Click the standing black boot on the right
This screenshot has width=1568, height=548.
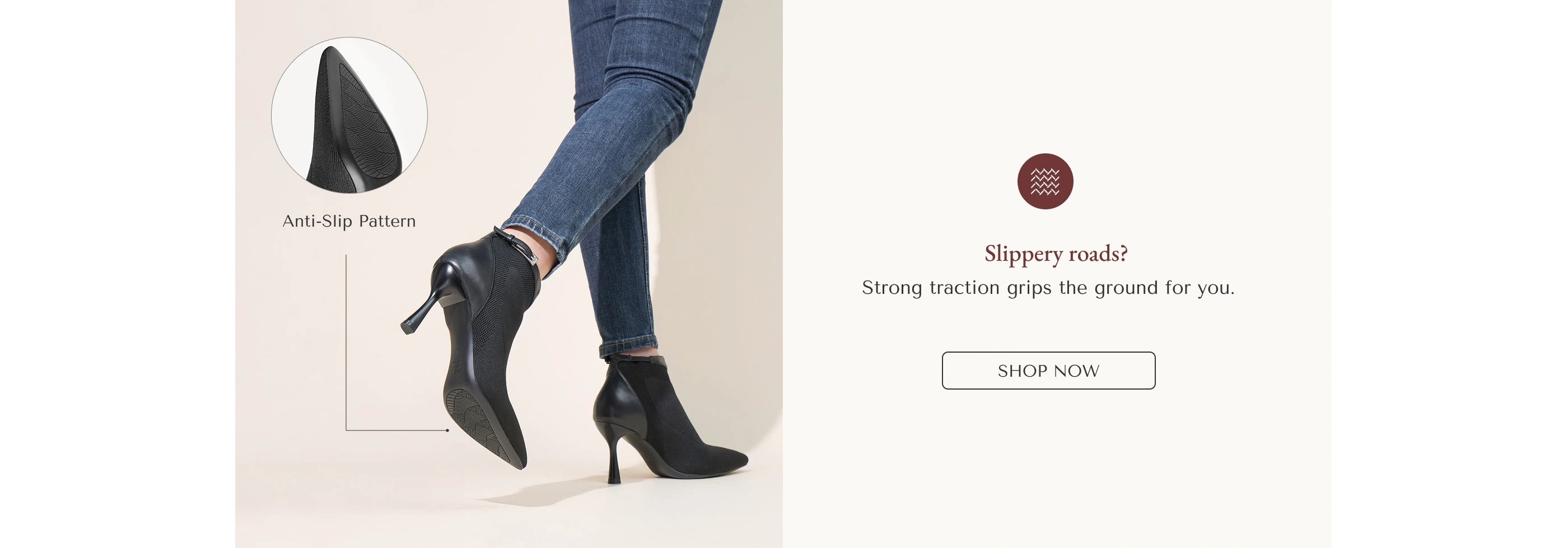pos(670,420)
